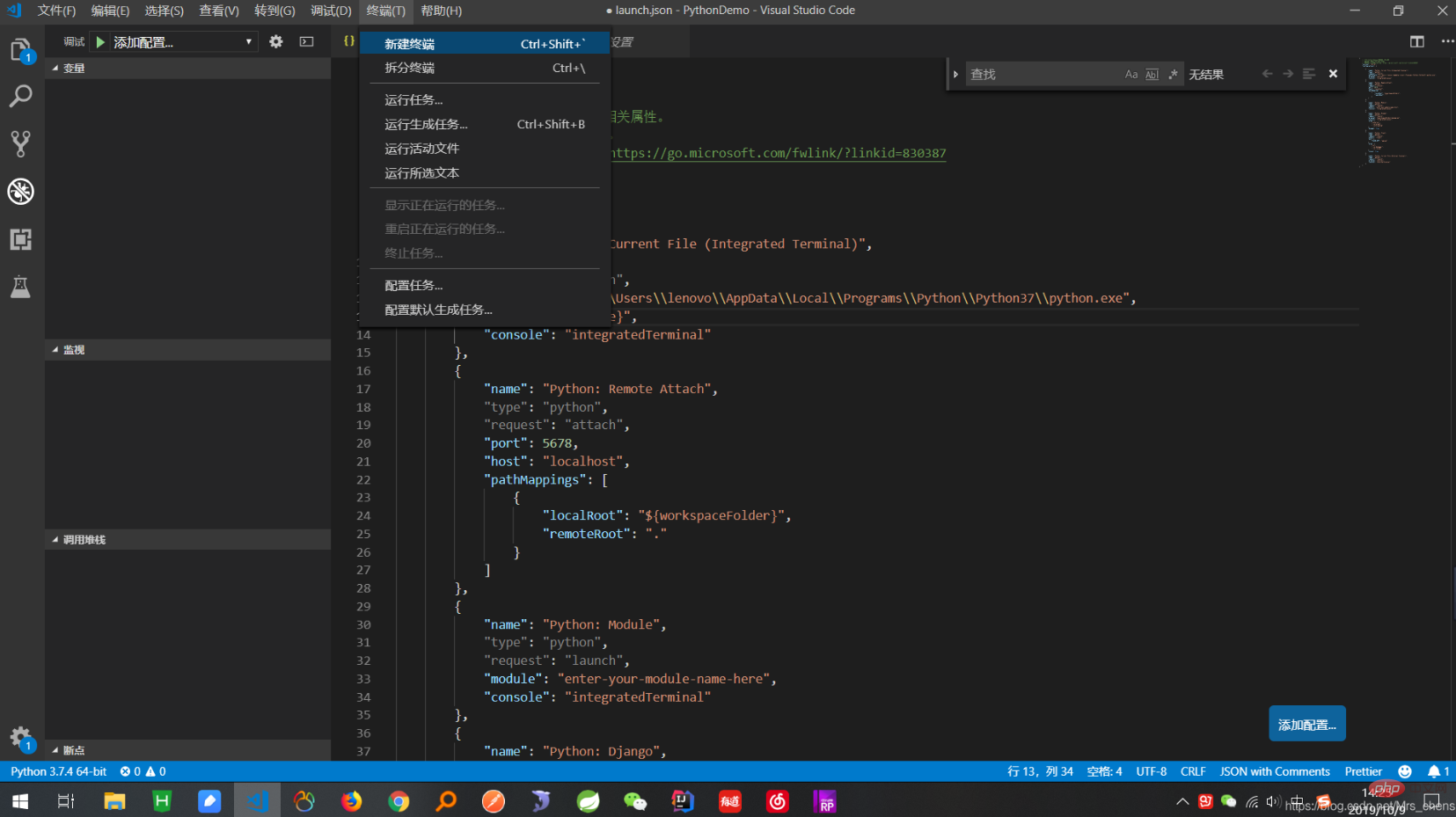Choose 运行任务... menu entry
This screenshot has height=817, width=1456.
click(413, 100)
